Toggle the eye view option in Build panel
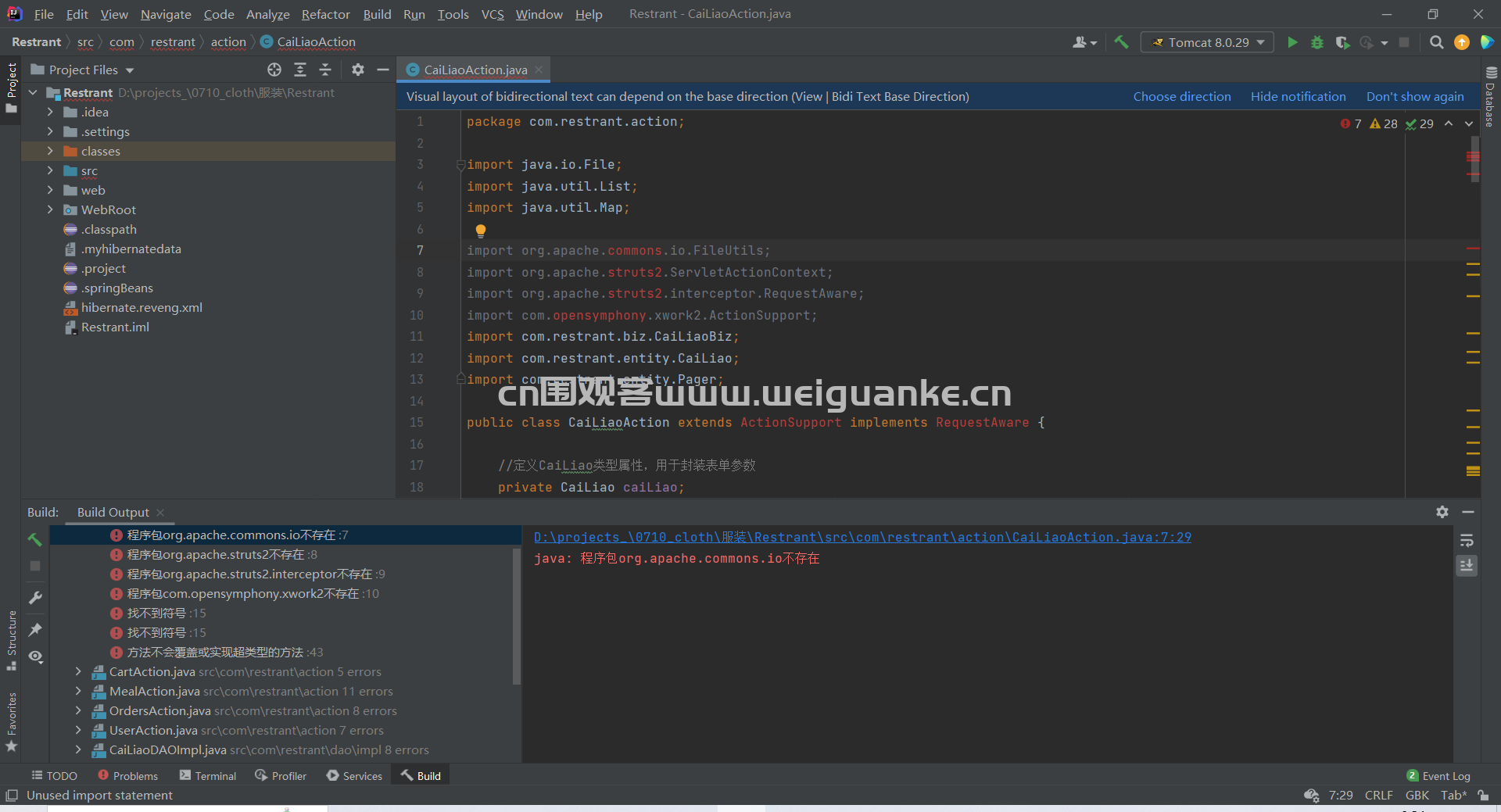The height and width of the screenshot is (812, 1501). [35, 656]
